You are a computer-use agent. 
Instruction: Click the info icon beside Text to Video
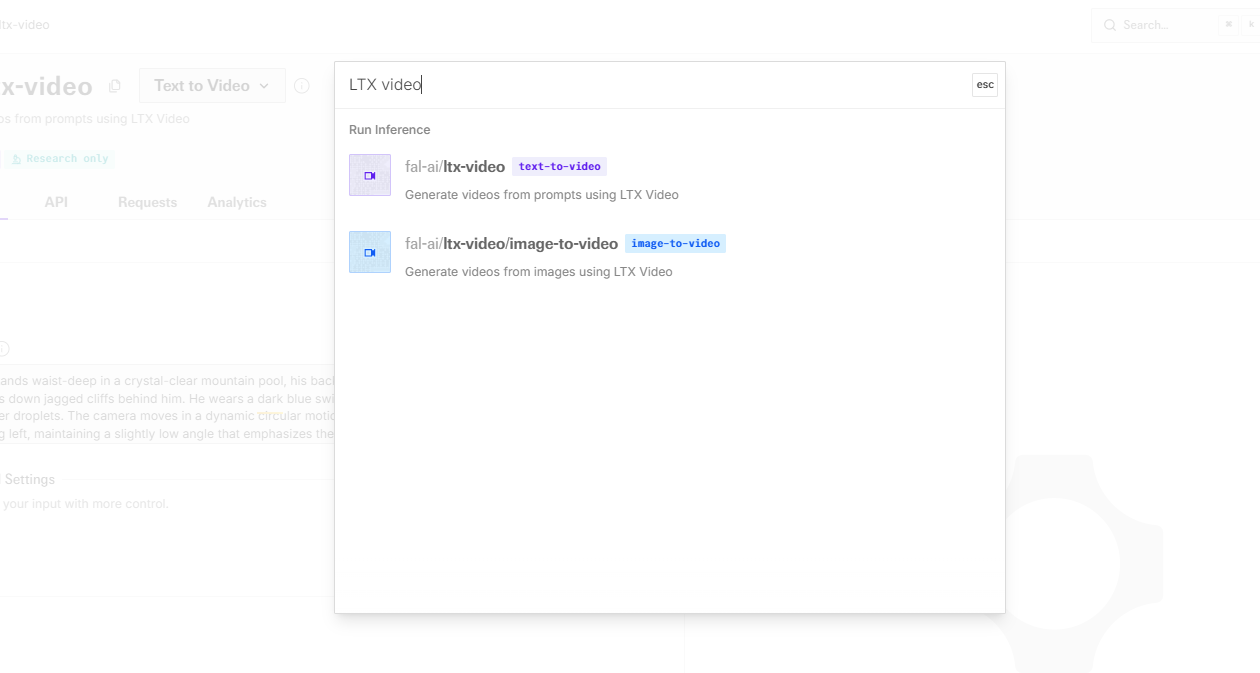point(302,86)
